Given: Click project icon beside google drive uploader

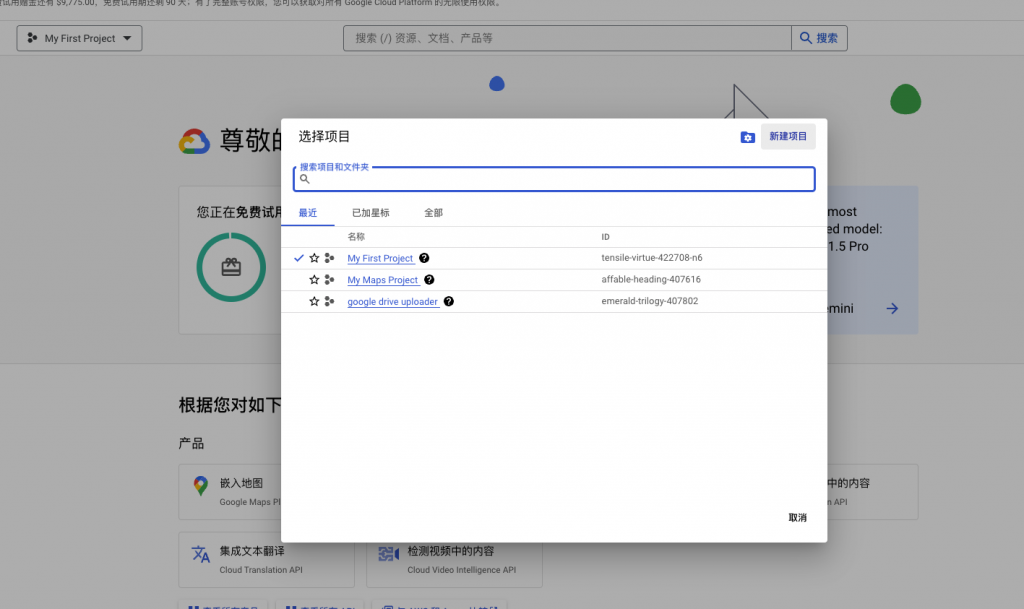Looking at the screenshot, I should (x=329, y=302).
